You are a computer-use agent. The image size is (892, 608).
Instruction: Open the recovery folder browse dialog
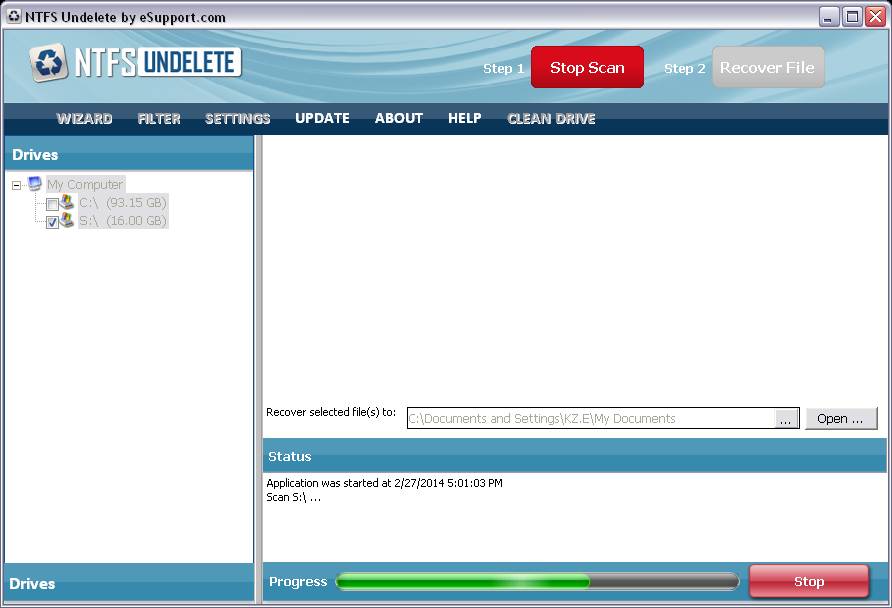(x=786, y=418)
